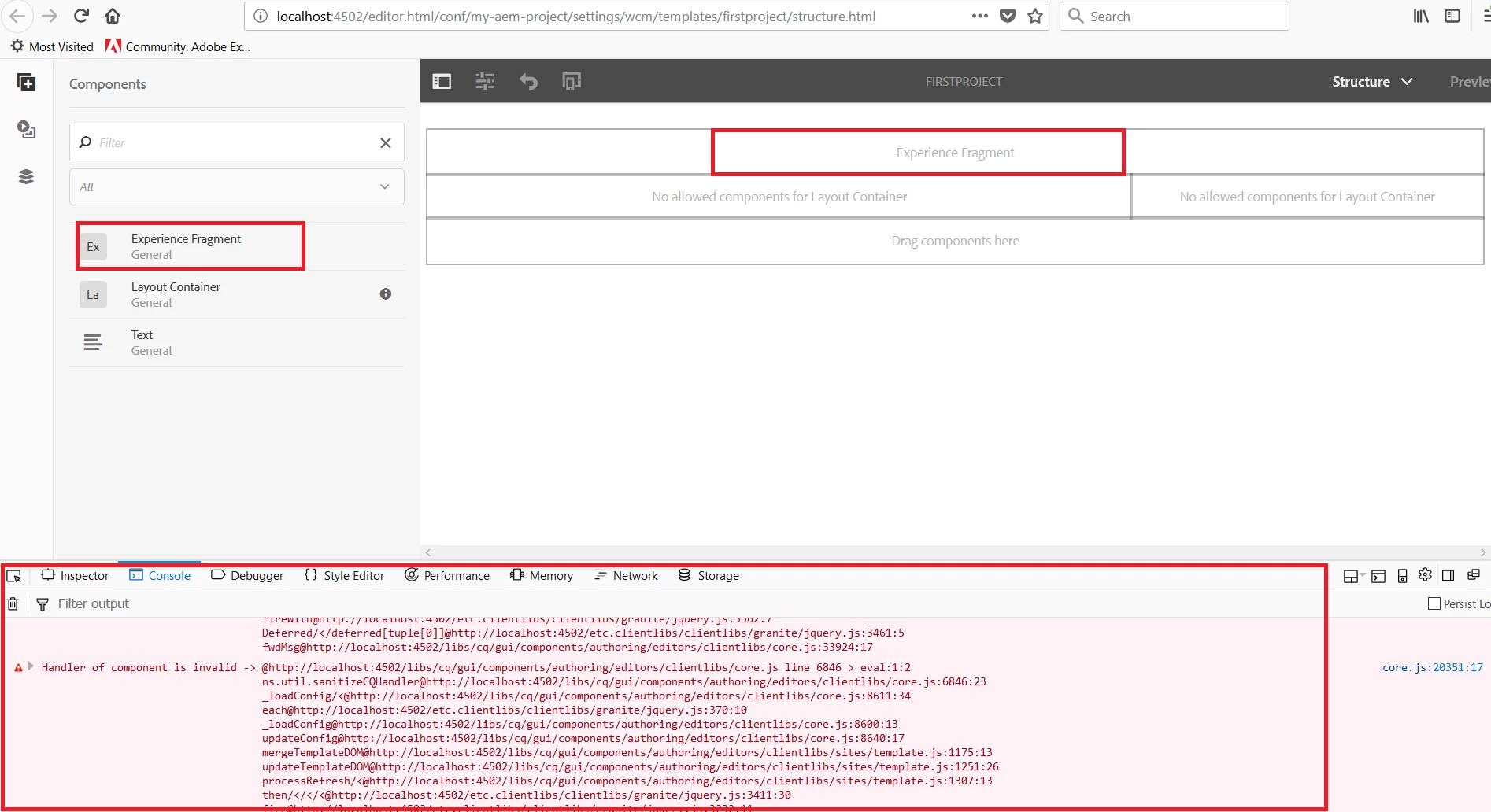The image size is (1491, 812).
Task: Show site information icon in address bar
Action: [261, 16]
